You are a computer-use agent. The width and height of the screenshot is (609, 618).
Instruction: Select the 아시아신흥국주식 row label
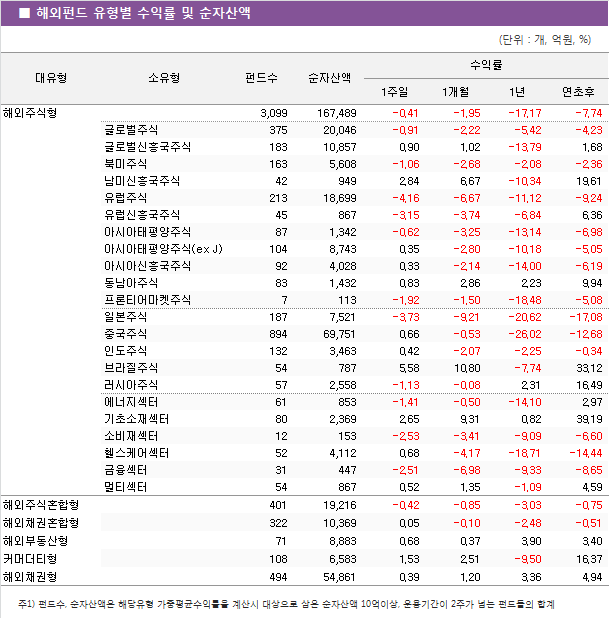tap(147, 266)
